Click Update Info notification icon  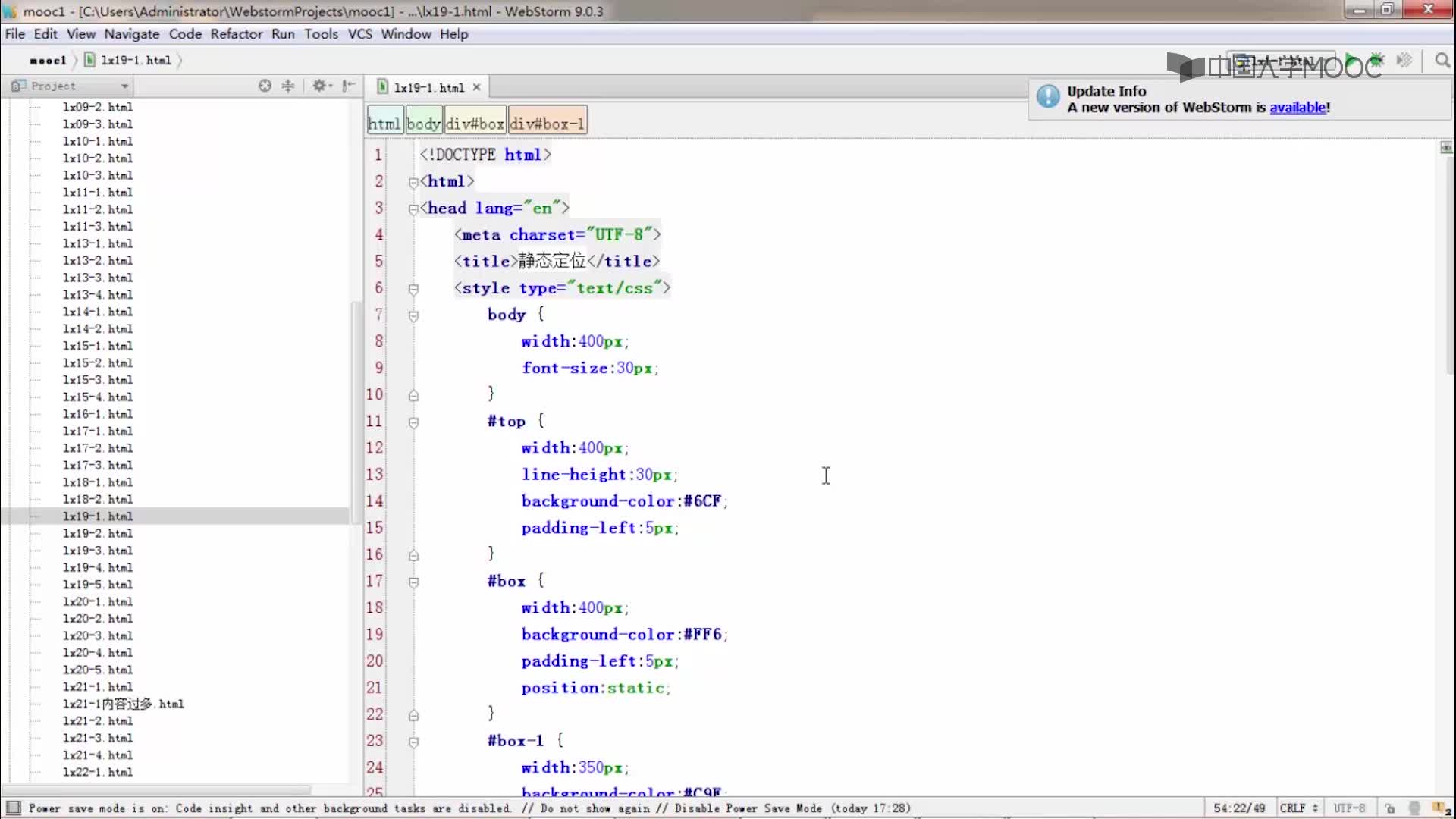coord(1048,96)
